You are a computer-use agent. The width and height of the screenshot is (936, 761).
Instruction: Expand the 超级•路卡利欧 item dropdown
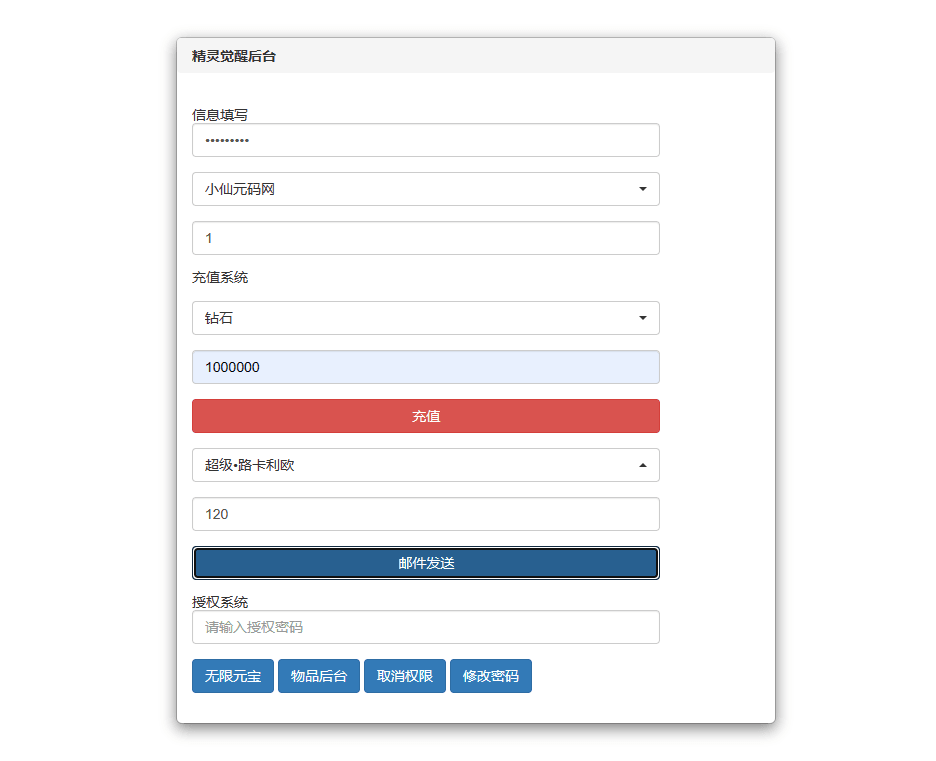pyautogui.click(x=426, y=465)
